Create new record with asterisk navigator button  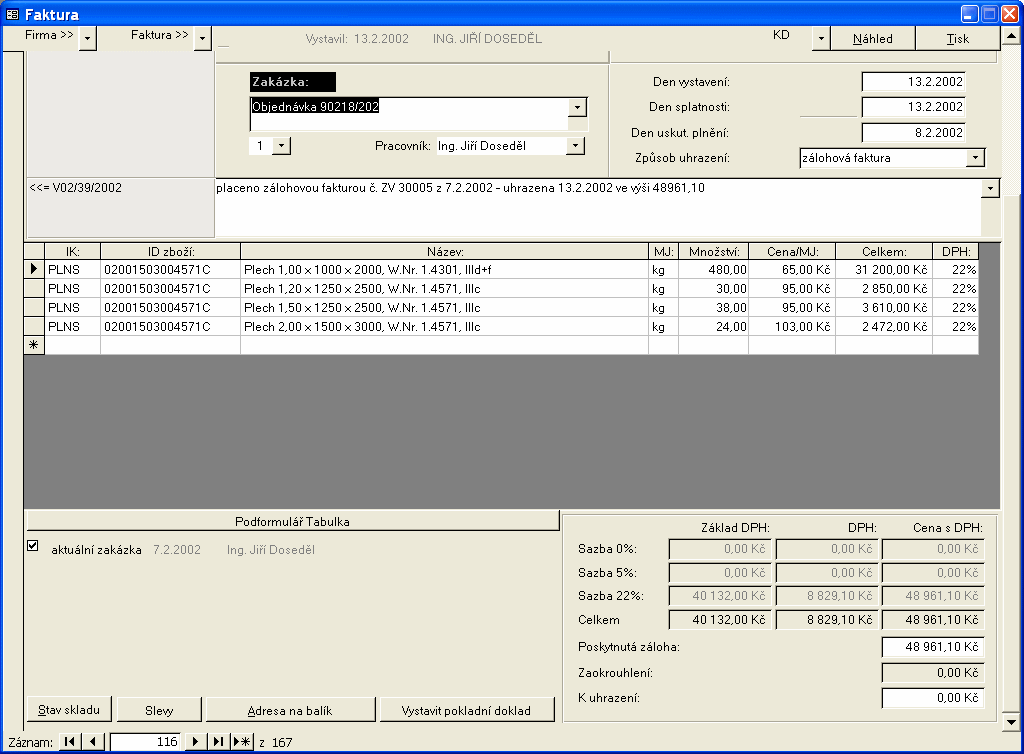point(241,741)
